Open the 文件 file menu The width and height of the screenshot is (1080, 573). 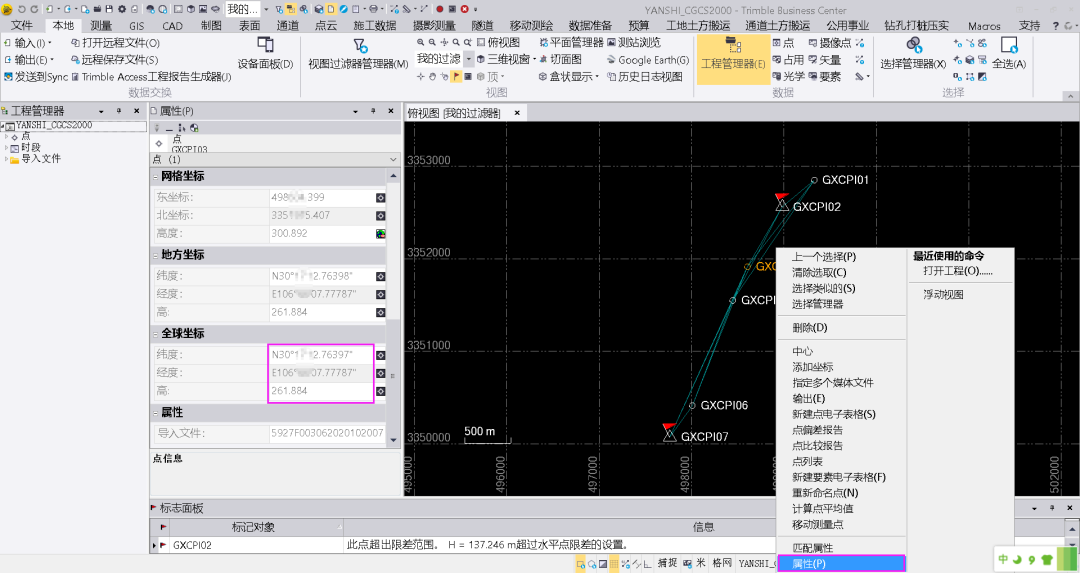[x=22, y=25]
